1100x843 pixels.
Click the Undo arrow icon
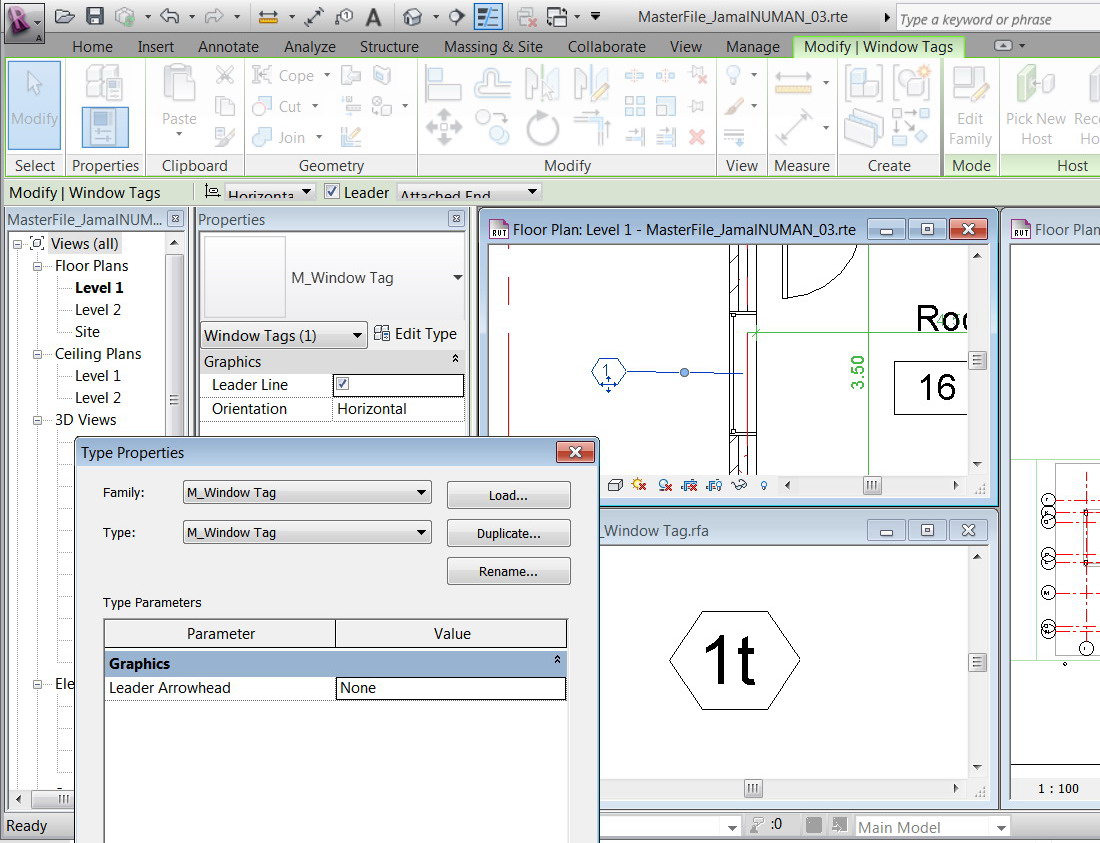pos(169,17)
